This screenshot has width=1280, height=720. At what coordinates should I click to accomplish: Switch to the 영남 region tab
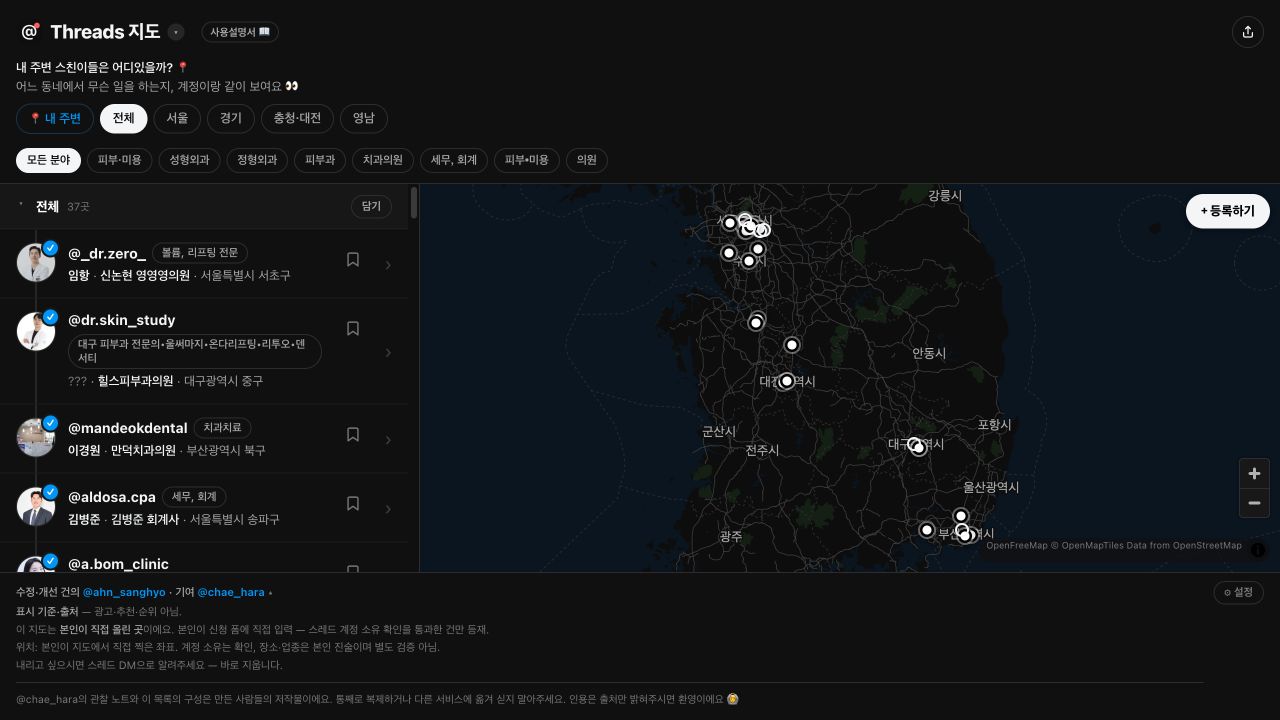pos(364,118)
